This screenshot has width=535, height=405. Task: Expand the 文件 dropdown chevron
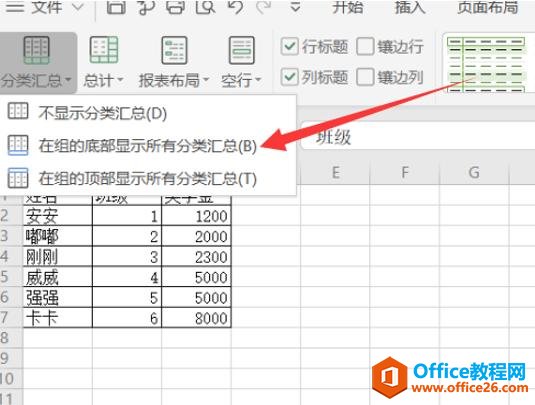[78, 6]
